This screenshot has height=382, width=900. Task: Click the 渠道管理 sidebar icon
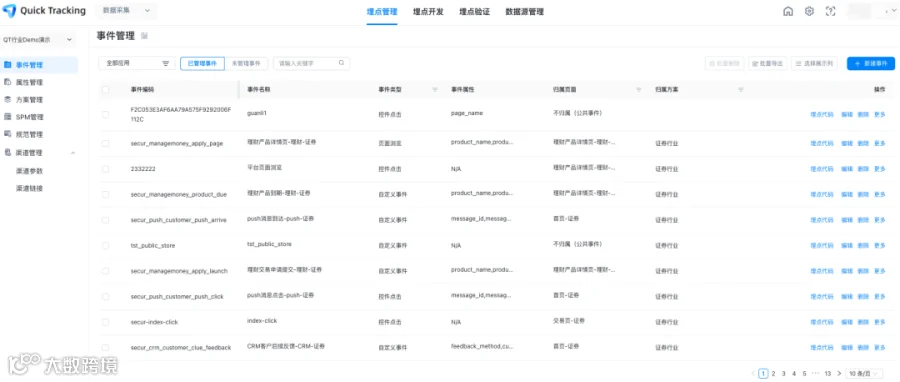coord(7,153)
